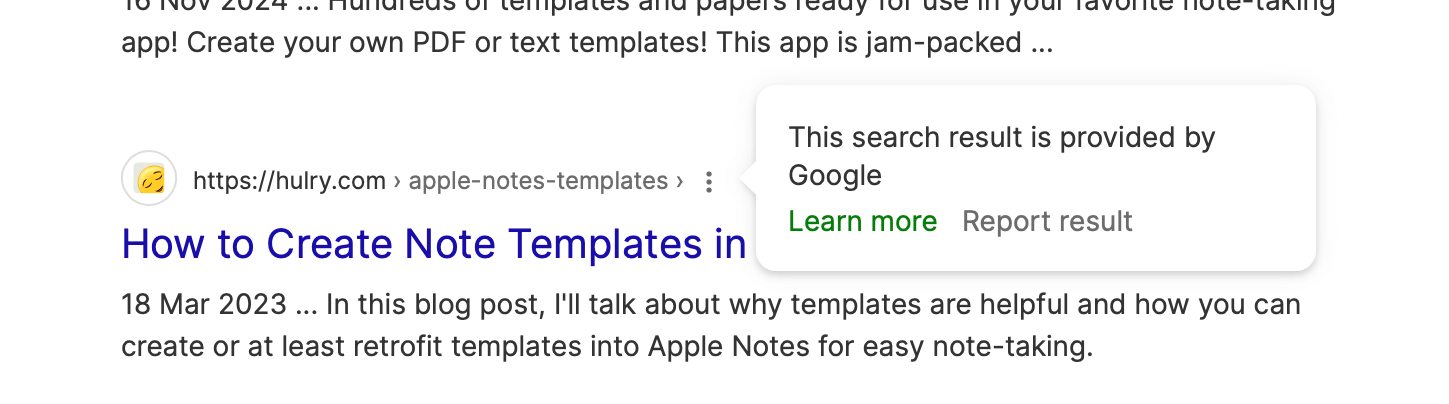Select the apple-notes-templates breadcrumb
Image resolution: width=1449 pixels, height=404 pixels.
point(538,181)
